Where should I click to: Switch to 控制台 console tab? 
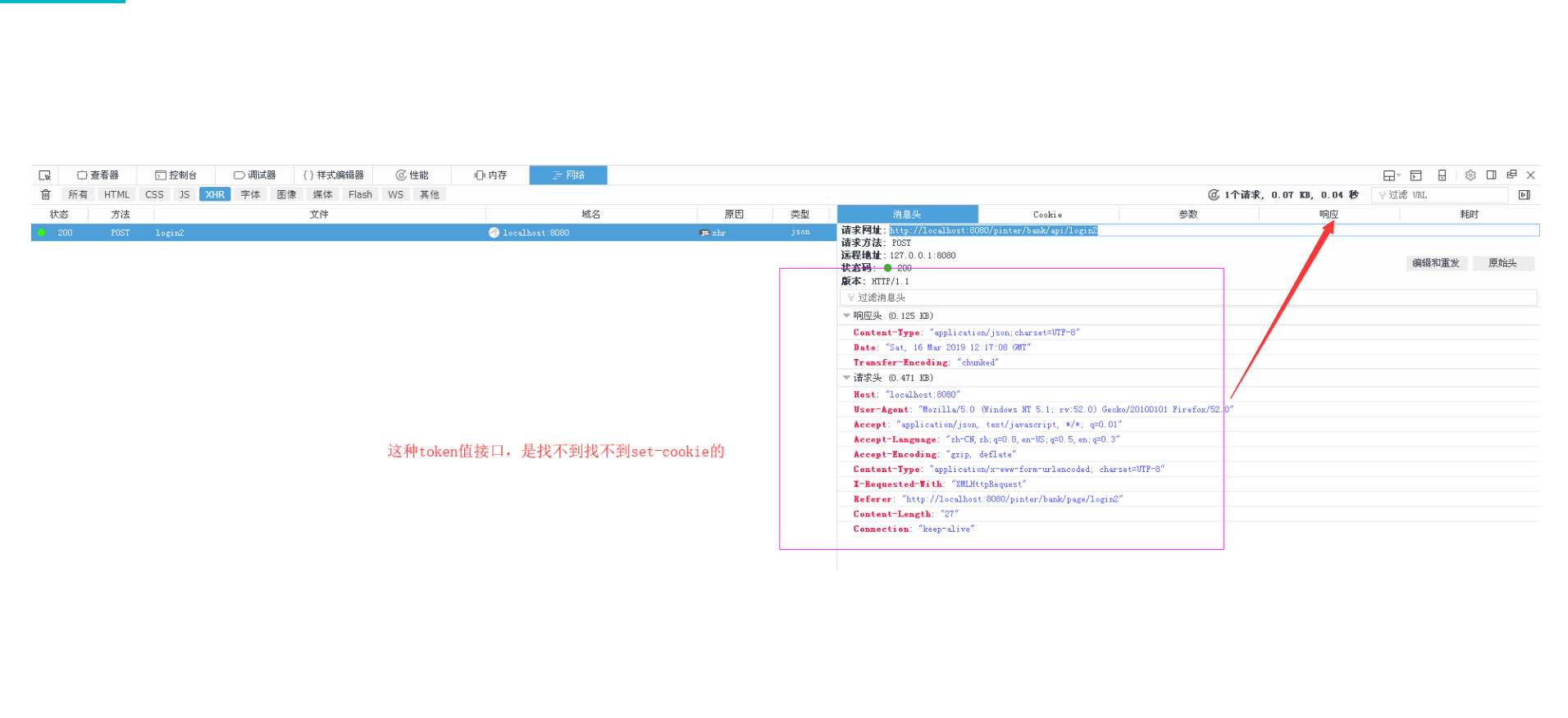coord(175,175)
